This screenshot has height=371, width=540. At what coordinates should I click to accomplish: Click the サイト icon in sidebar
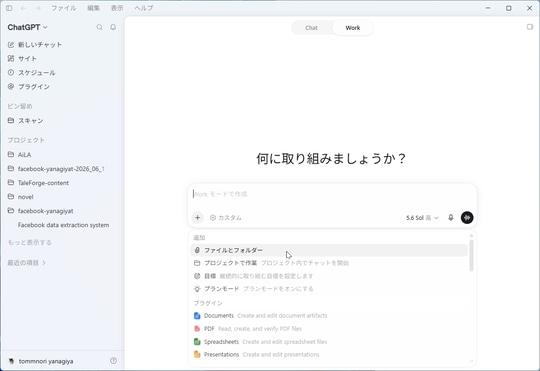(x=11, y=59)
